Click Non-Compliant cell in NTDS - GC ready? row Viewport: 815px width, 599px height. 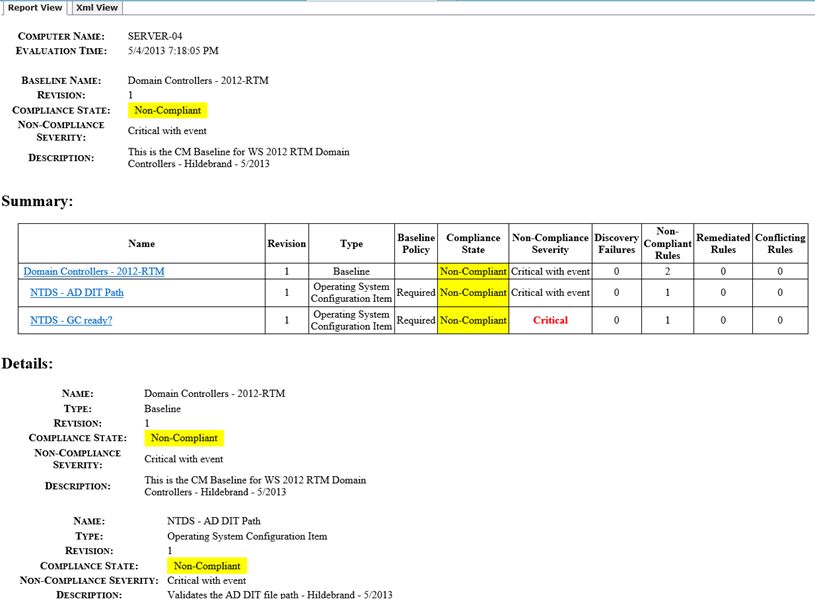[x=473, y=320]
